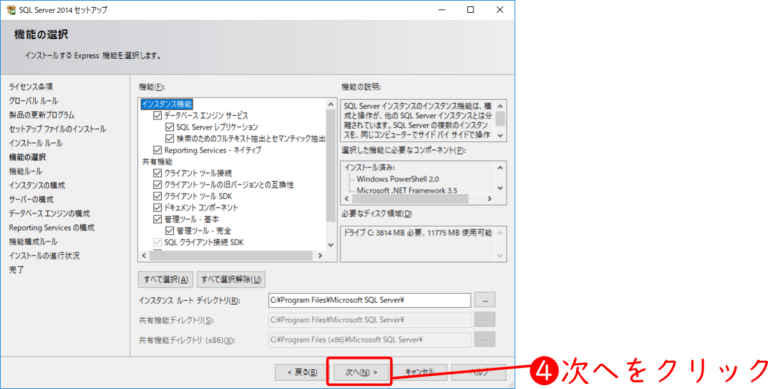Select Reporting Services の構成 step
The width and height of the screenshot is (768, 389).
pos(51,228)
